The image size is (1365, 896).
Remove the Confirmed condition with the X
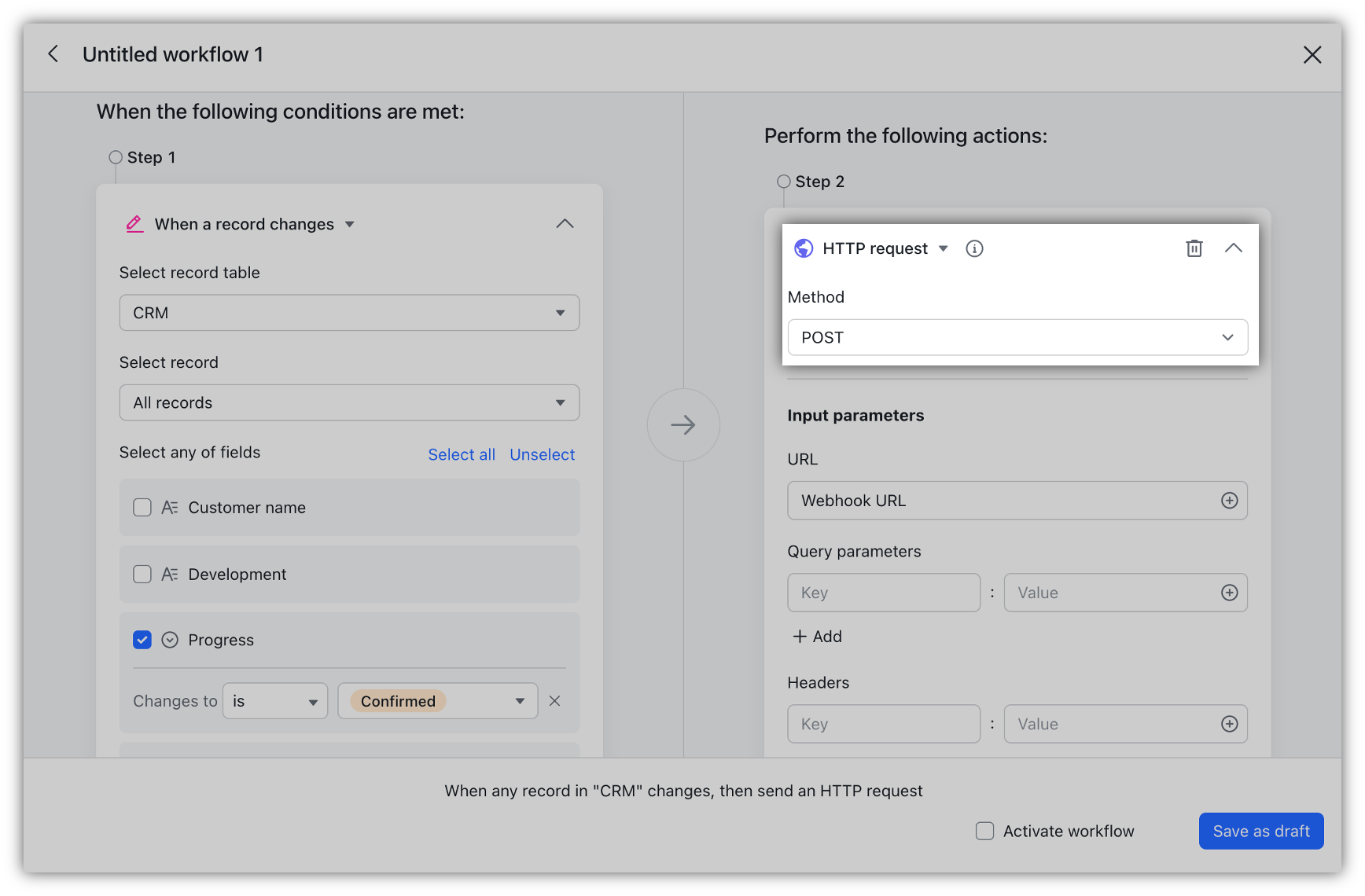(x=554, y=700)
